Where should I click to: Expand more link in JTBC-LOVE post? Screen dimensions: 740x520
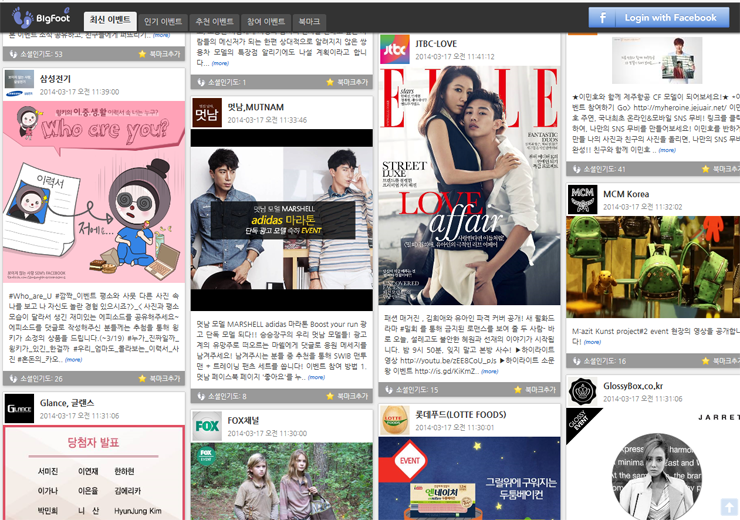click(489, 371)
